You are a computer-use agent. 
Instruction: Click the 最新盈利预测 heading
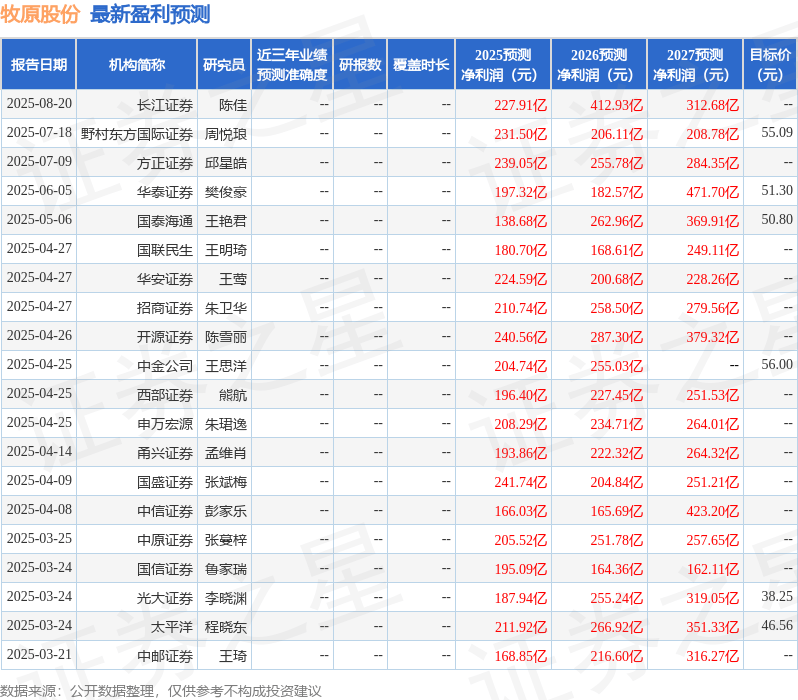click(x=150, y=14)
